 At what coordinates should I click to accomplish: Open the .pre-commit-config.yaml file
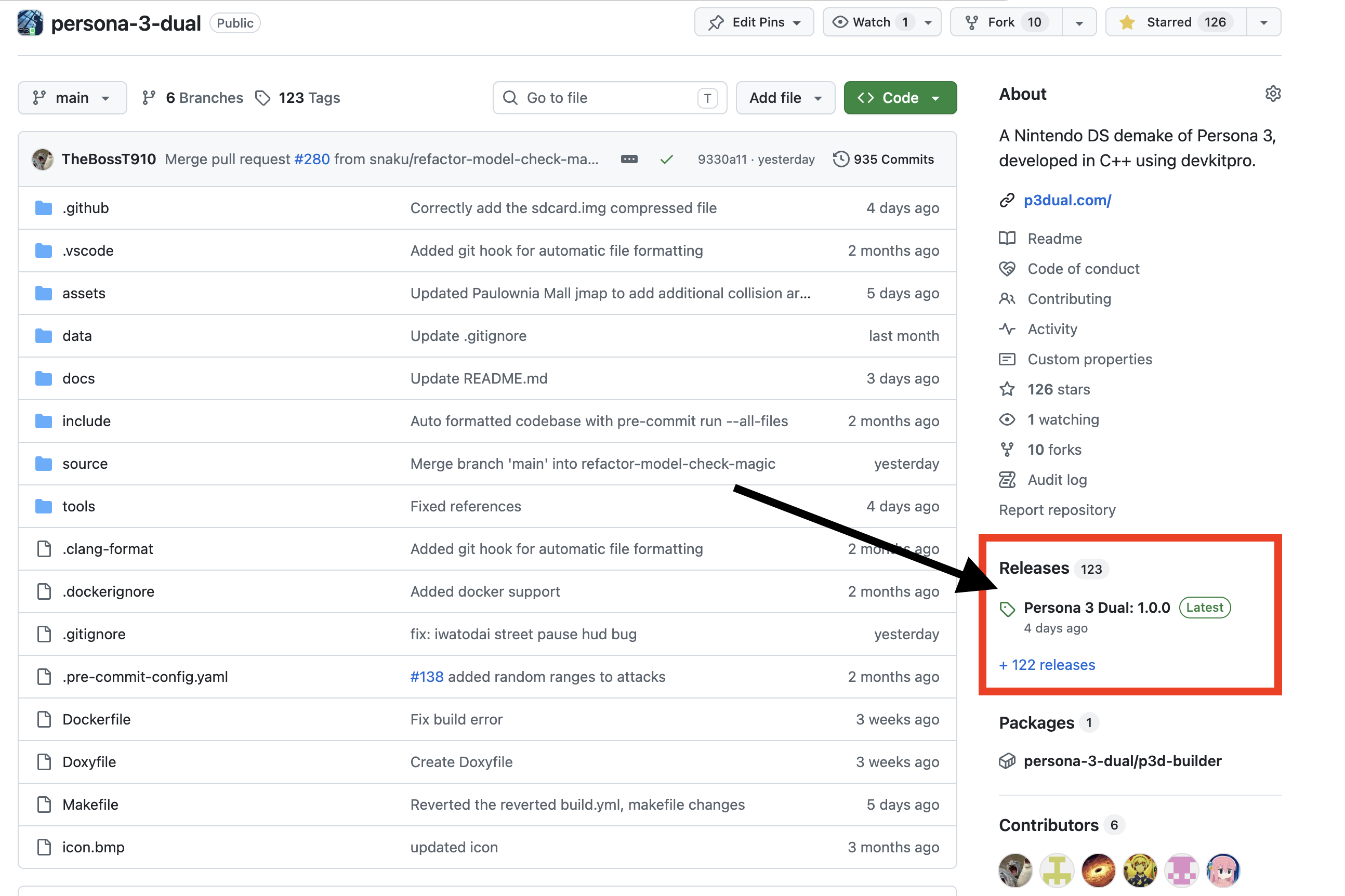tap(144, 677)
